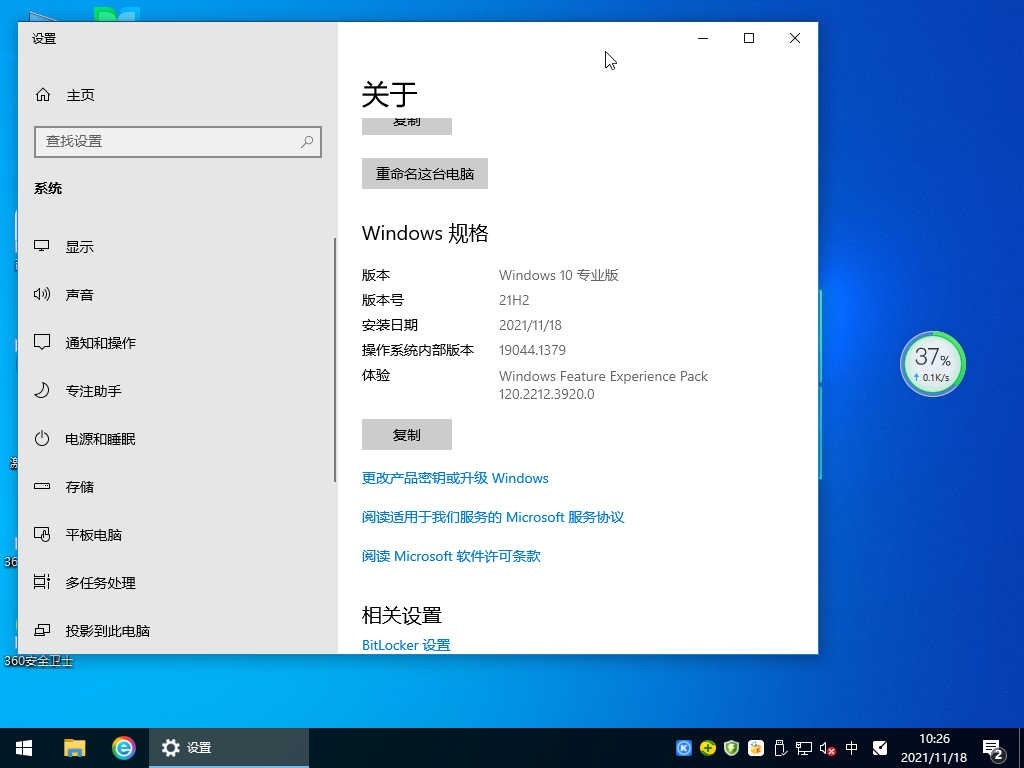
Task: Open 360安全卫士 from the desktop shortcut
Action: [40, 660]
